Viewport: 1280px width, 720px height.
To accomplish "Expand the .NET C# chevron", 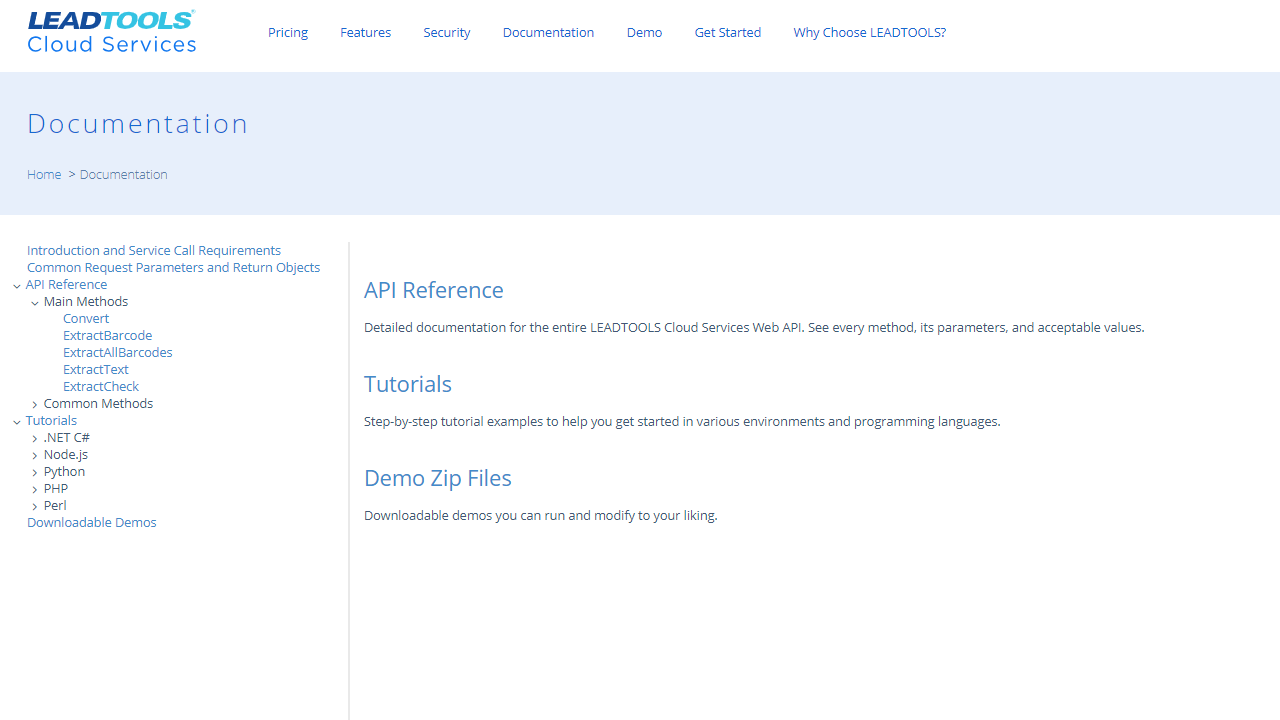I will (35, 439).
